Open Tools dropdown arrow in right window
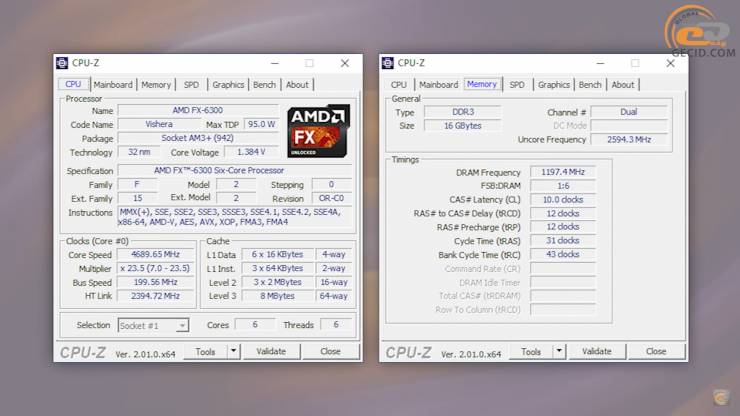740x416 pixels. pos(559,351)
